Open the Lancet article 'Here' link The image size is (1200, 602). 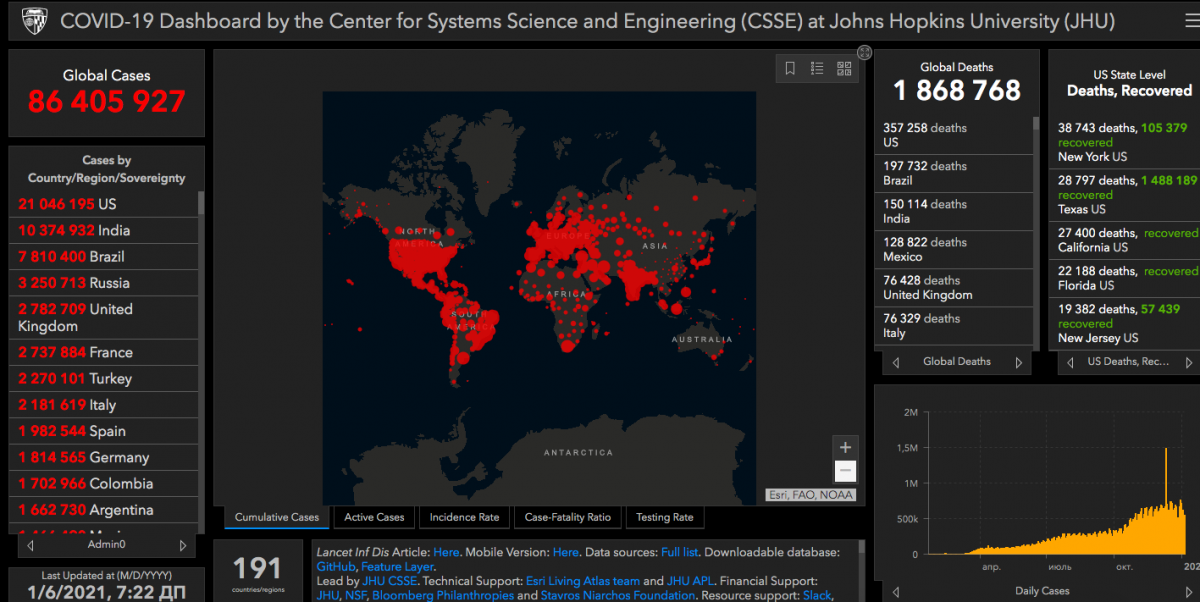click(x=446, y=552)
